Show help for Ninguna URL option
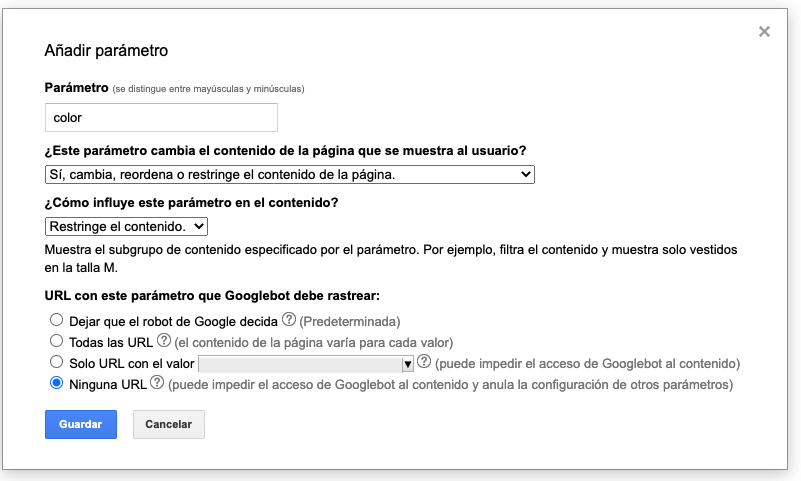The width and height of the screenshot is (801, 481). pyautogui.click(x=157, y=384)
